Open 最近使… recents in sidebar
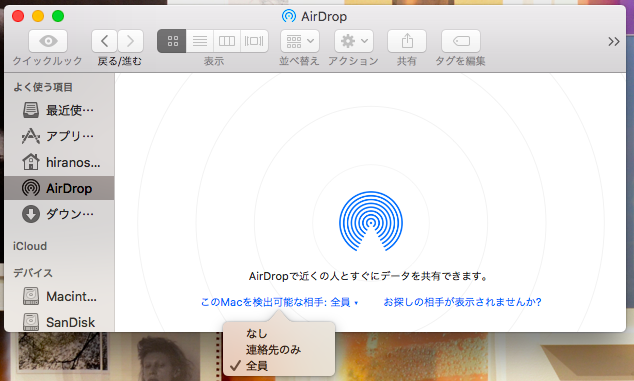This screenshot has height=381, width=634. 59,110
